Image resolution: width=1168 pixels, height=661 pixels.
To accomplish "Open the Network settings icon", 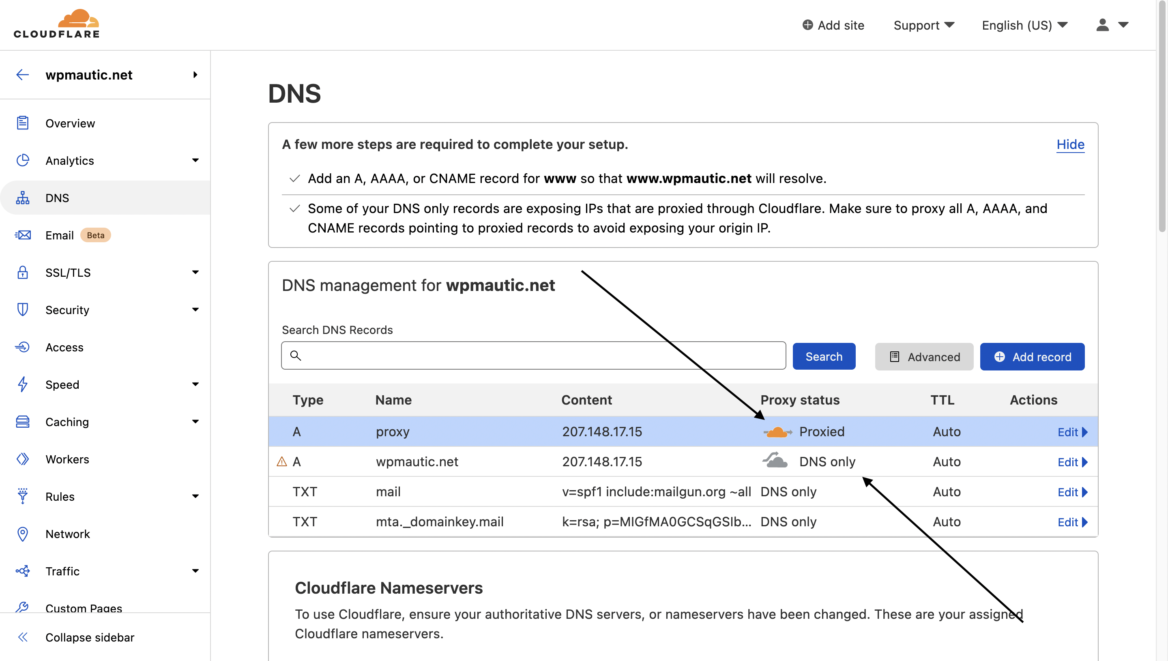I will click(x=20, y=533).
